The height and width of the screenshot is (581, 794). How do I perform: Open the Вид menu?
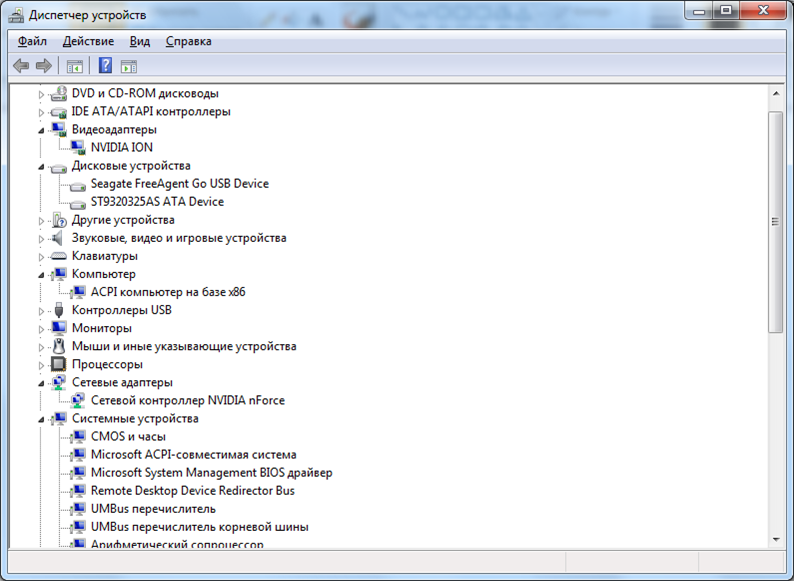click(140, 41)
